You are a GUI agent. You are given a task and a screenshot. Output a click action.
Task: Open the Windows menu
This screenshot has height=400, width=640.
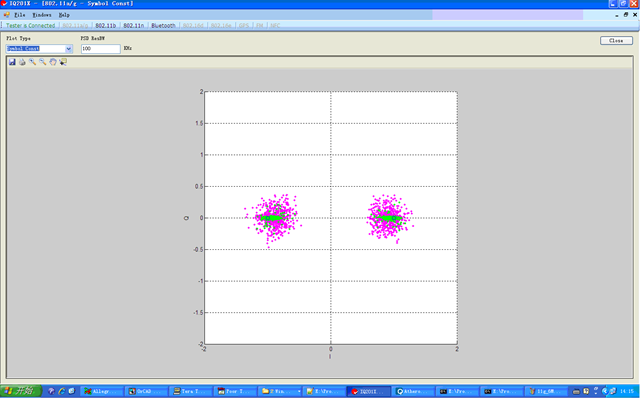point(42,15)
